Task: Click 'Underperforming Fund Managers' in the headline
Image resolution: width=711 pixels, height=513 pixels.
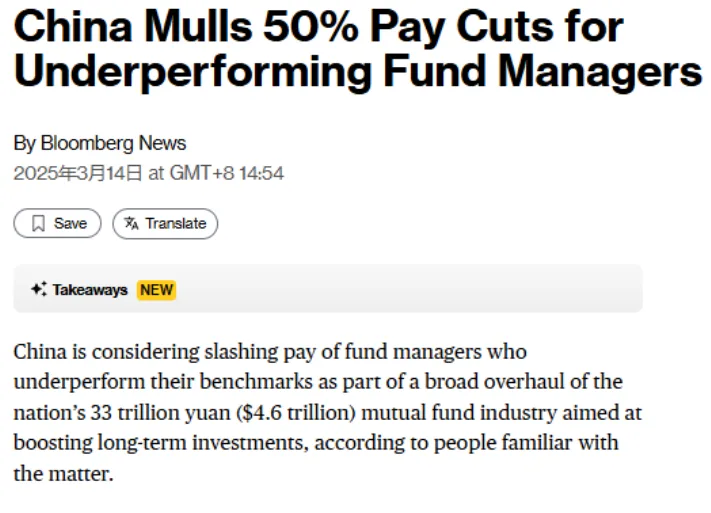Action: point(358,72)
